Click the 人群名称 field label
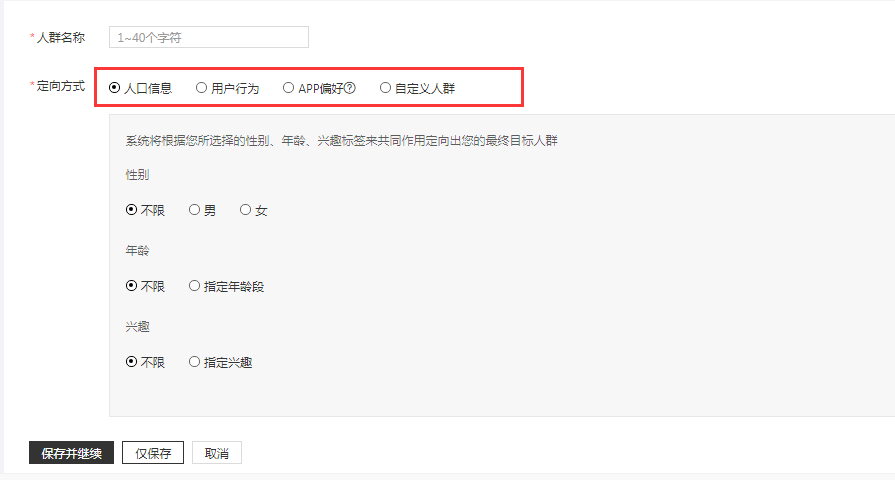The width and height of the screenshot is (895, 480). click(60, 37)
